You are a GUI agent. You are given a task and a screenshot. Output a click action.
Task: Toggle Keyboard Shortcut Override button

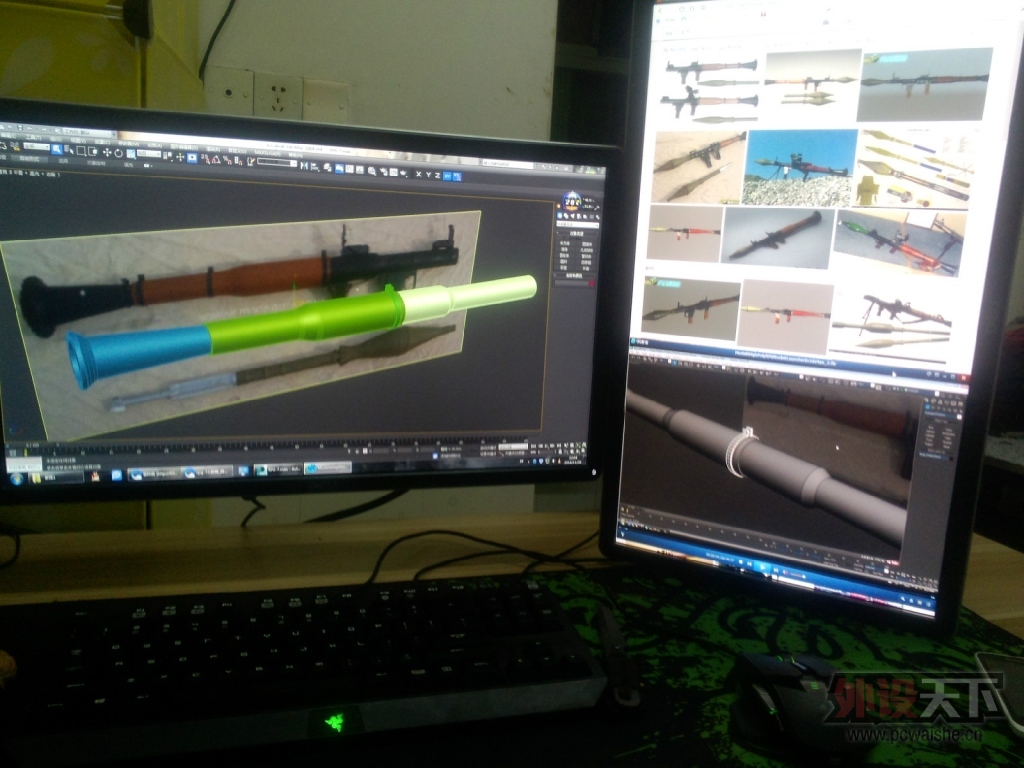pyautogui.click(x=192, y=157)
